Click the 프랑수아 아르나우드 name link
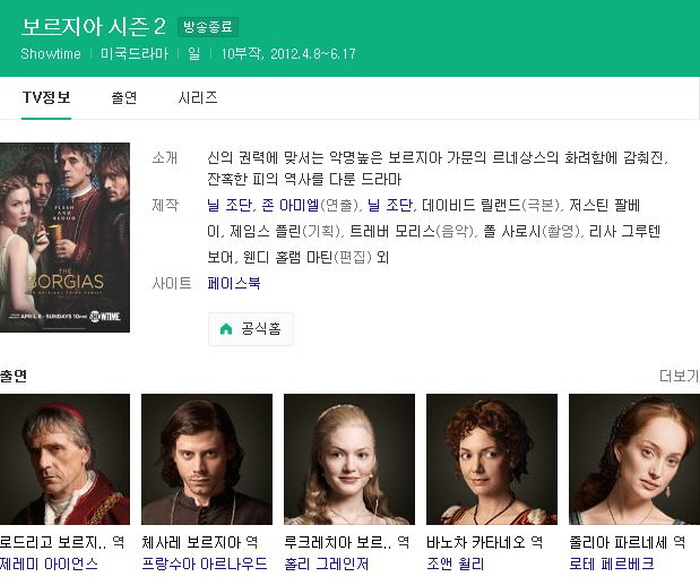700x577 pixels. coord(204,564)
